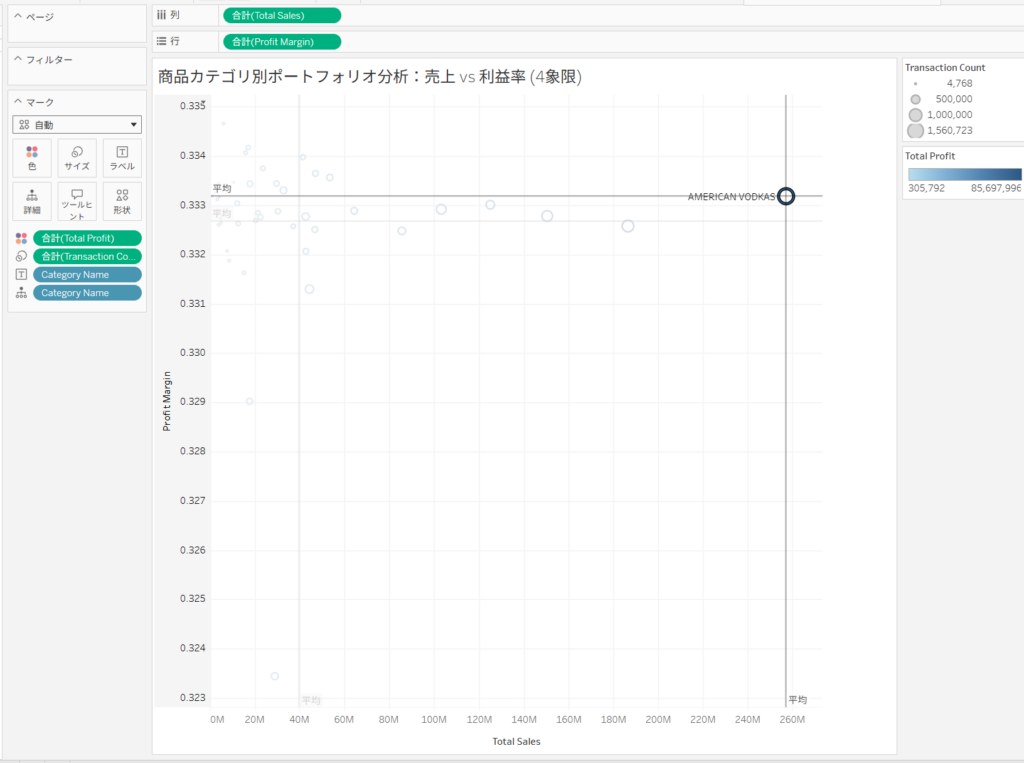Click the chart title text

click(x=370, y=76)
